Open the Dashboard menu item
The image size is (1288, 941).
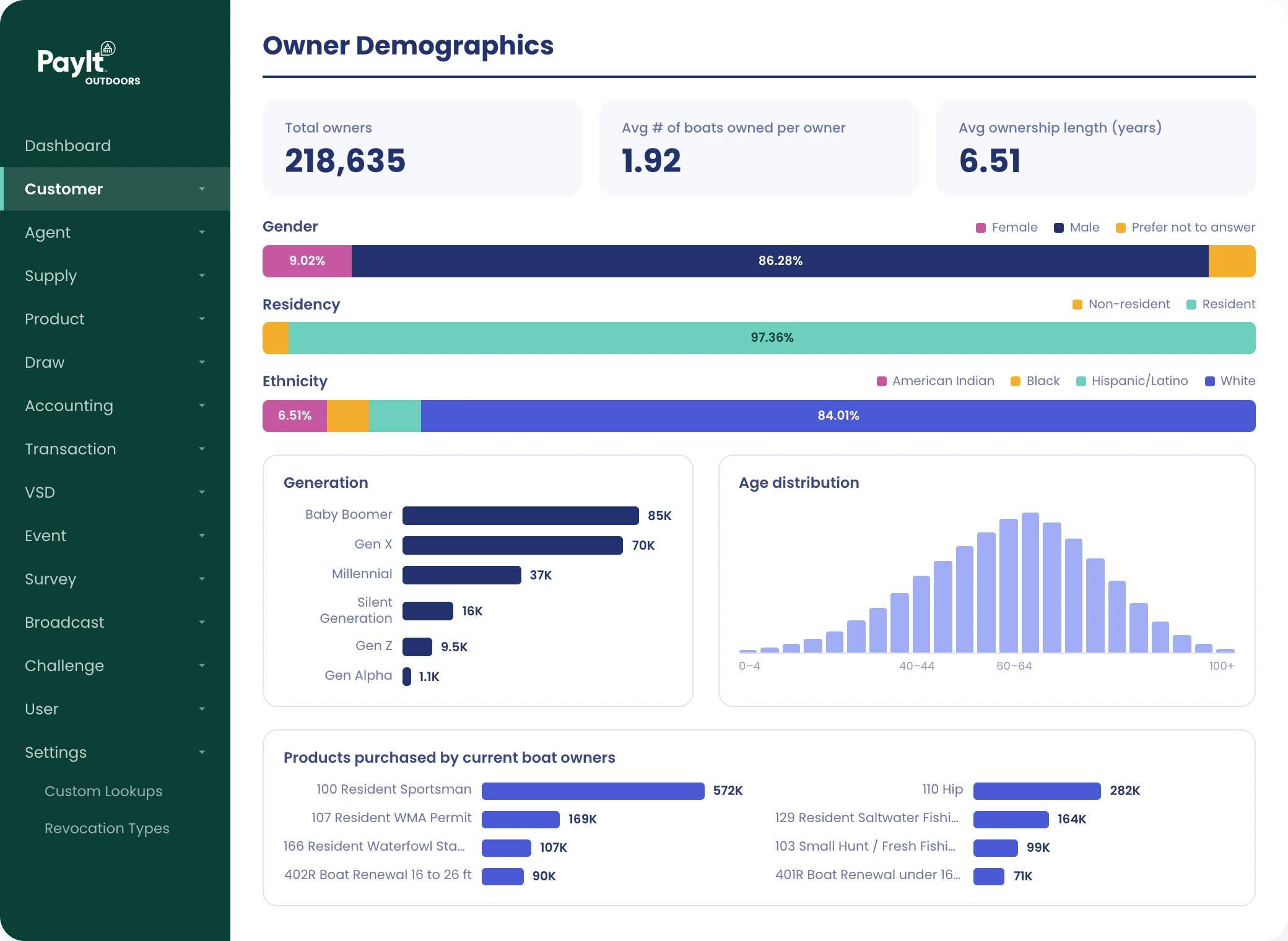67,145
